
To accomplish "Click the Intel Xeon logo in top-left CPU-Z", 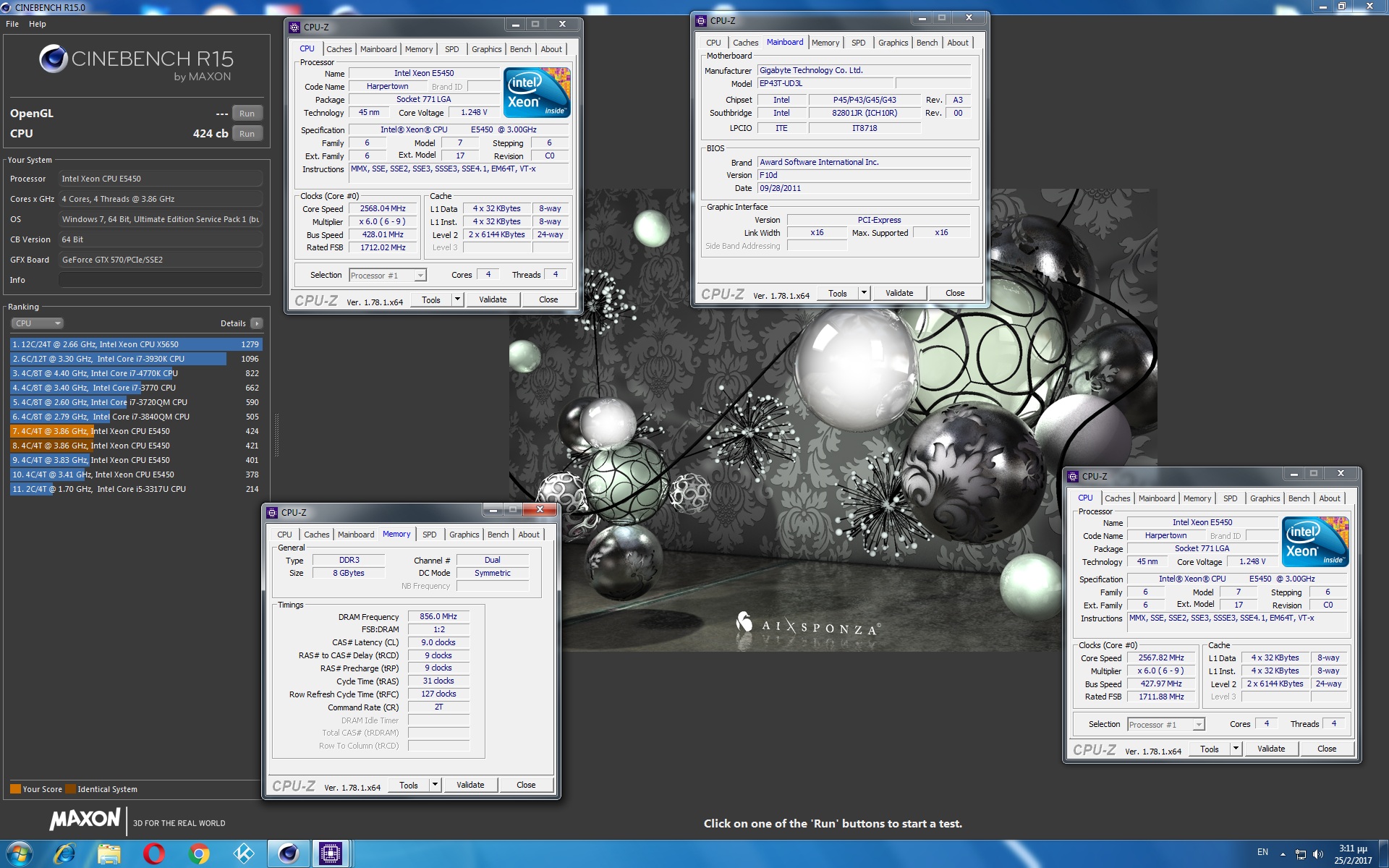I will point(537,93).
